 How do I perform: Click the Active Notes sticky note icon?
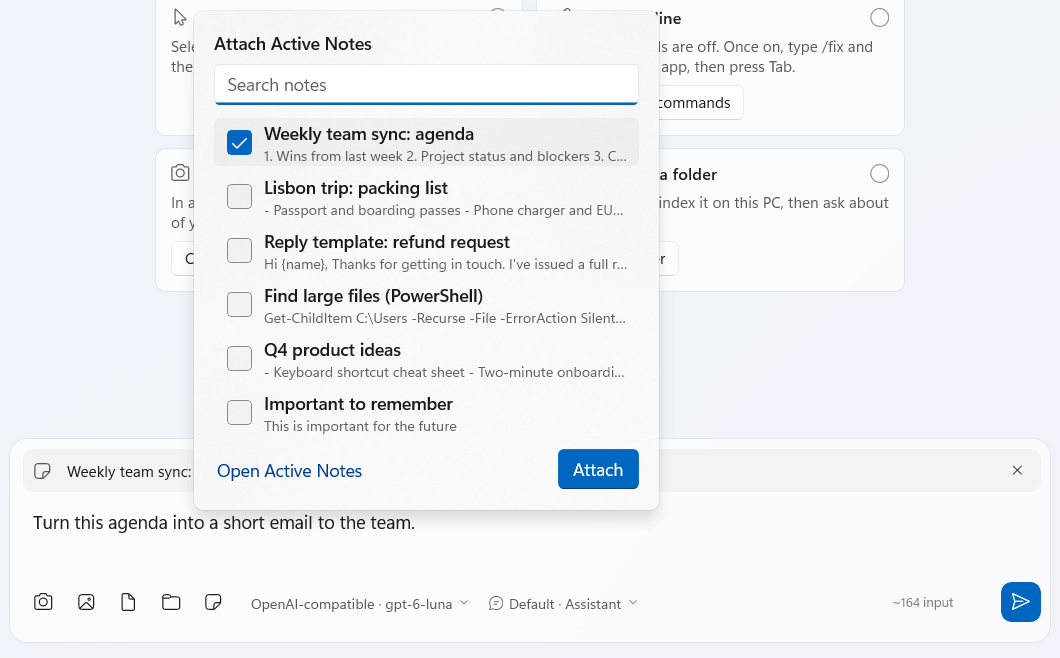point(213,602)
